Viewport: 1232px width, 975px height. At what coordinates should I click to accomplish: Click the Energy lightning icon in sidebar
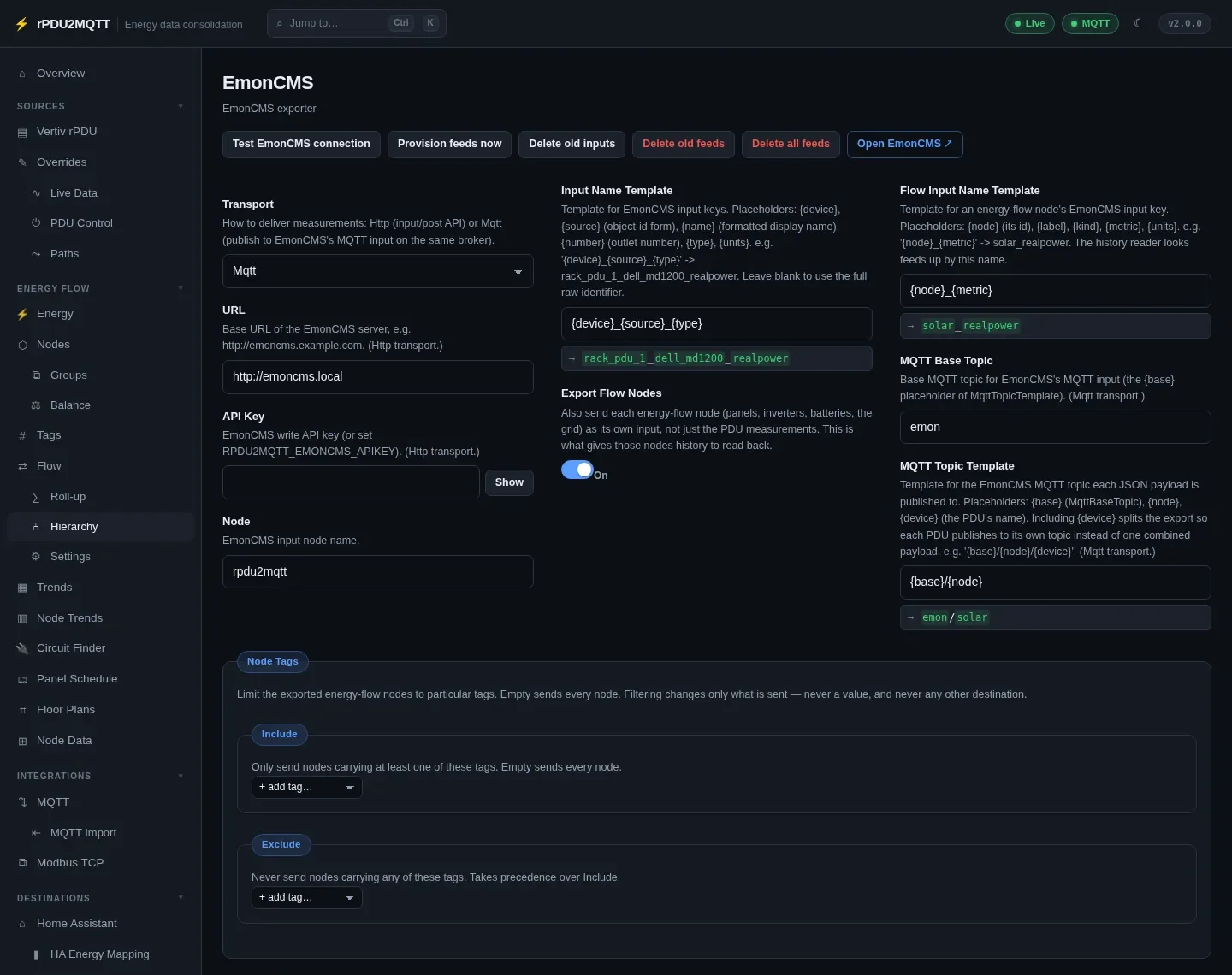[22, 314]
